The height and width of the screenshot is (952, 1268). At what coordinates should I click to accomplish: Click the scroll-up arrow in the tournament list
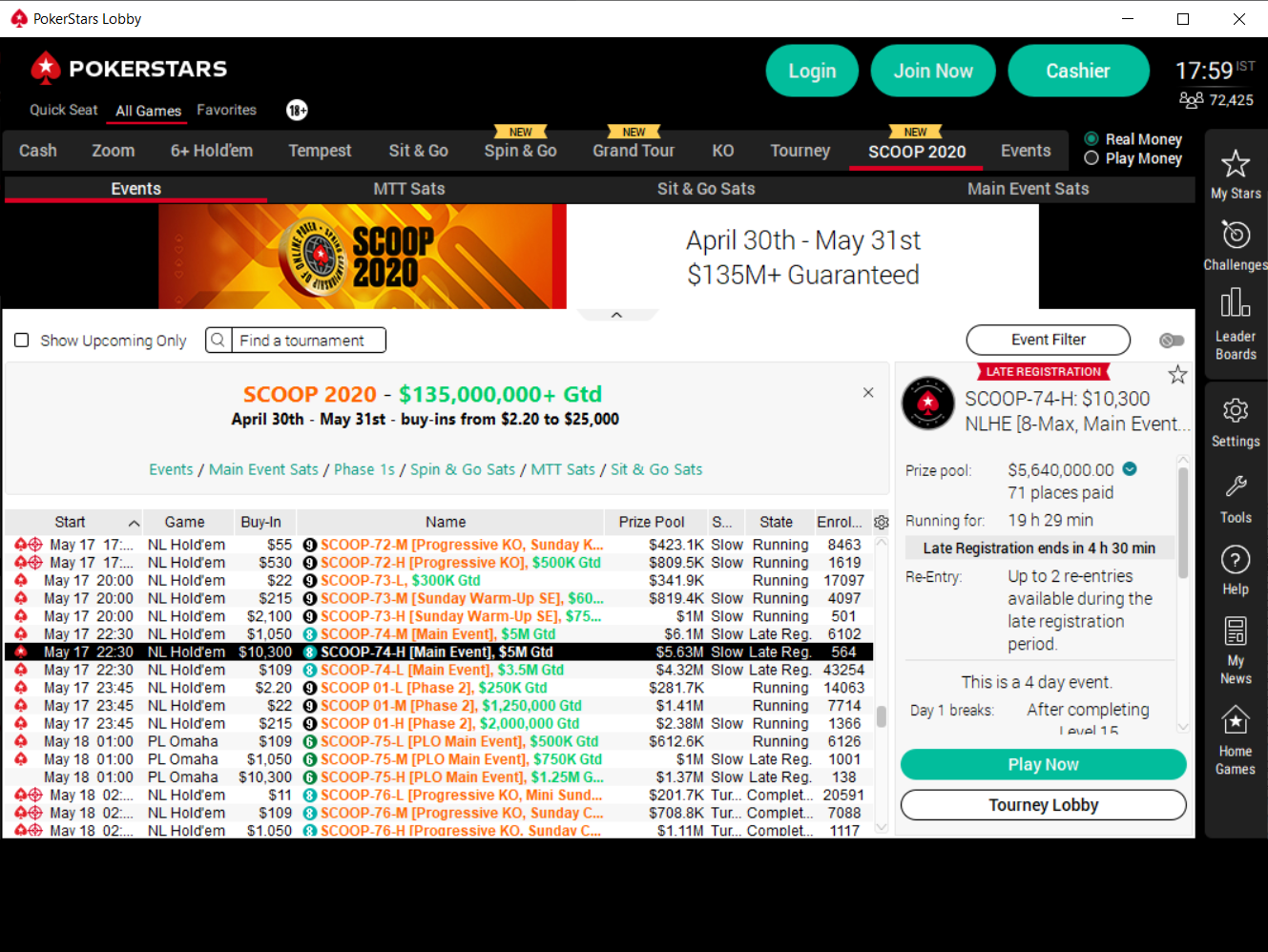(x=882, y=544)
